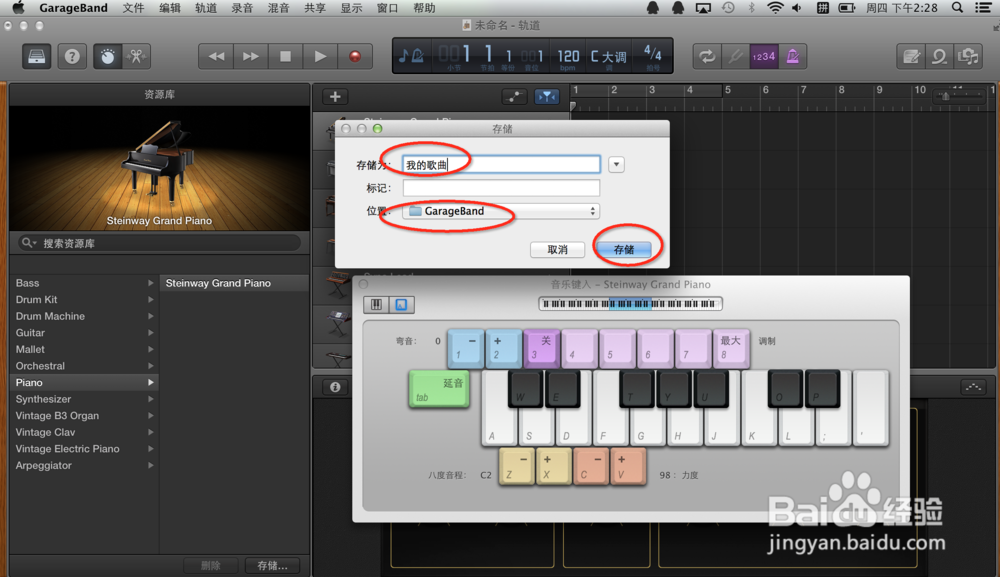Open the 文件 menu
This screenshot has height=577, width=1000.
(133, 8)
